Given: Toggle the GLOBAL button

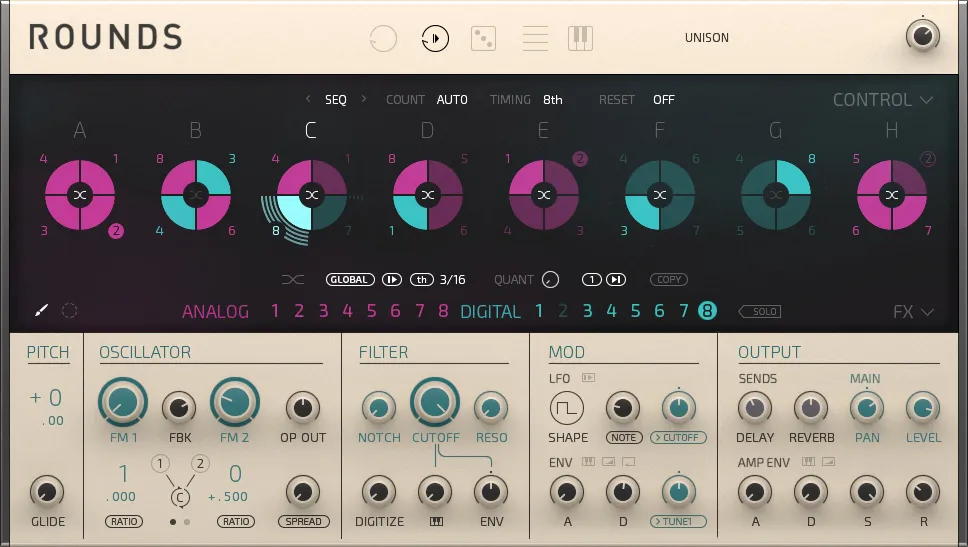Looking at the screenshot, I should coord(350,280).
